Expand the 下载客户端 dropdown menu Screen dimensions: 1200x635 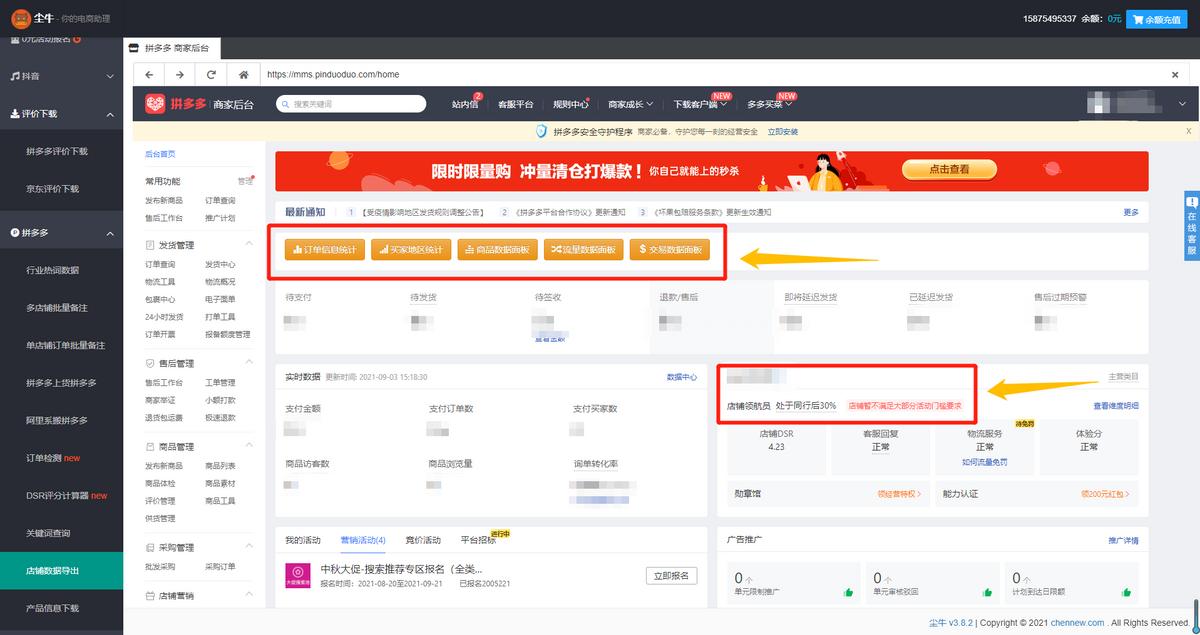pos(700,103)
